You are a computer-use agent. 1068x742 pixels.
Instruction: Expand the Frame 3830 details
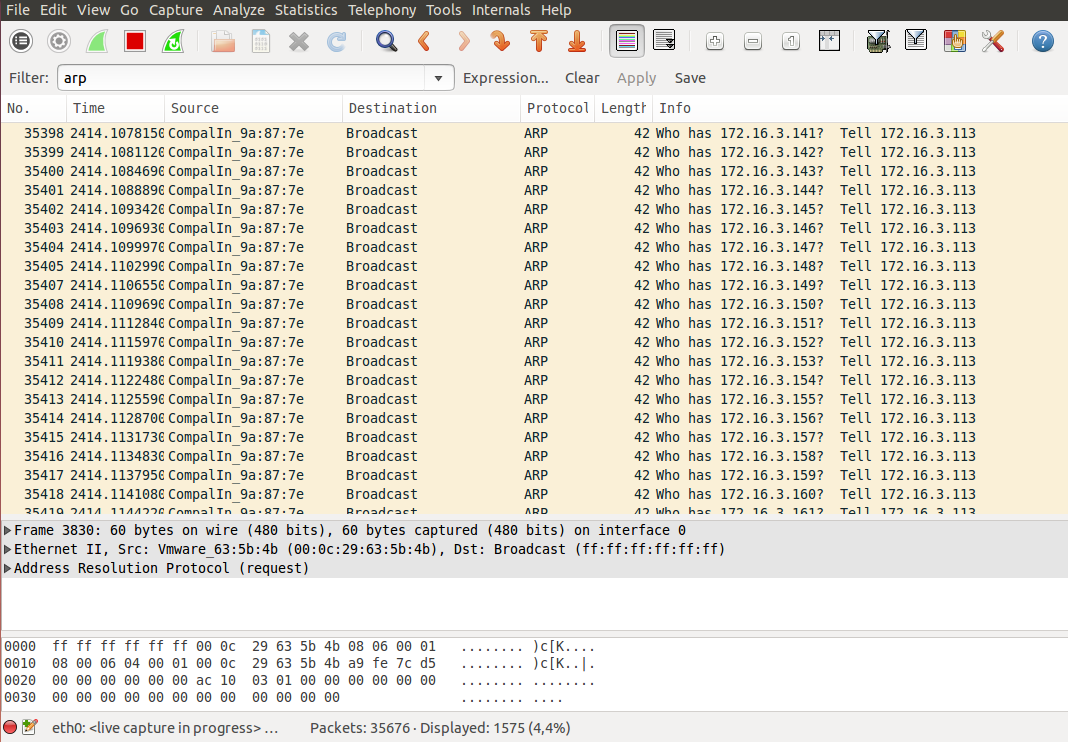point(8,530)
